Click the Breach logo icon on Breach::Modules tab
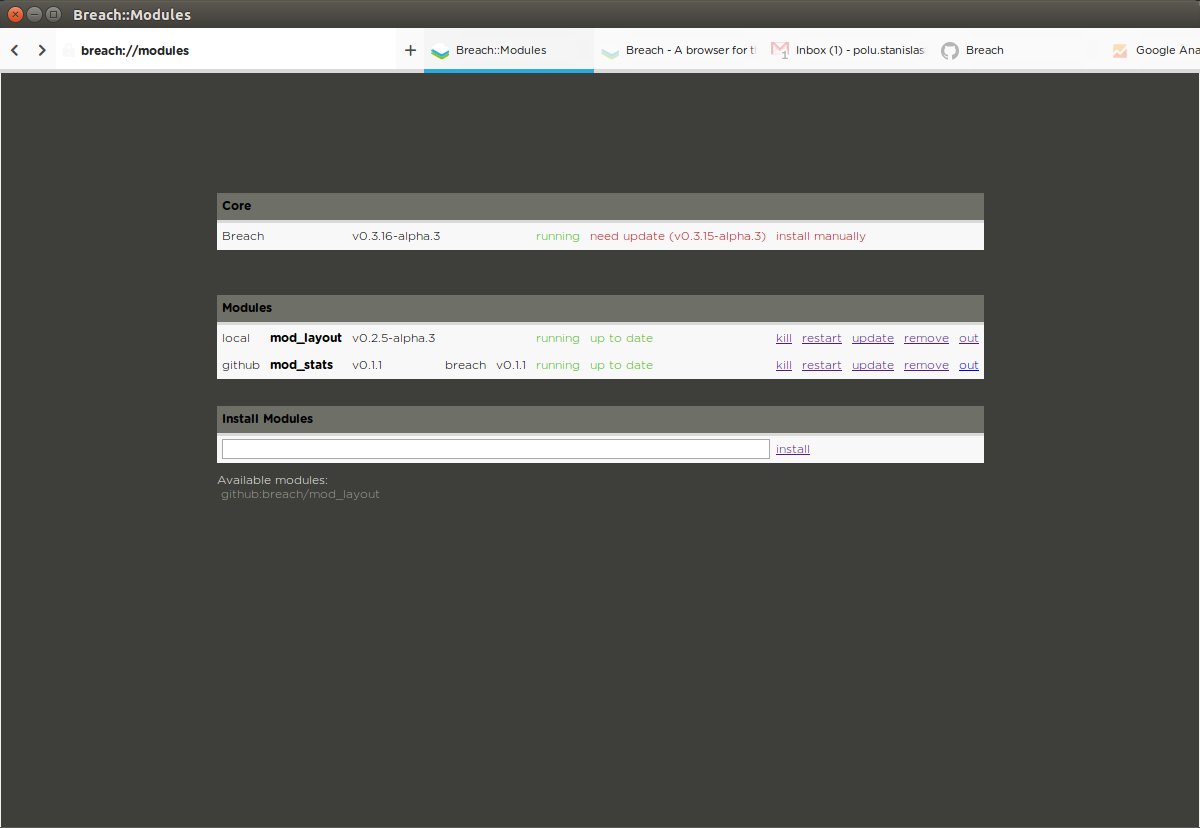This screenshot has height=828, width=1200. 440,51
